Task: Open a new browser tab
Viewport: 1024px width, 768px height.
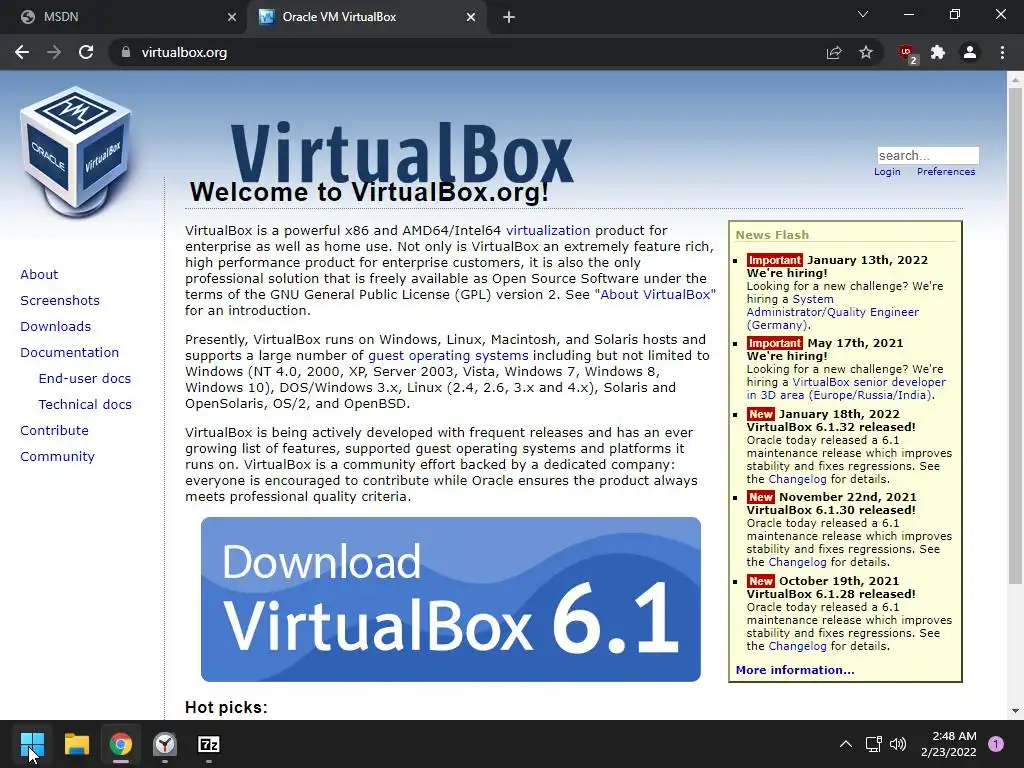Action: (509, 18)
